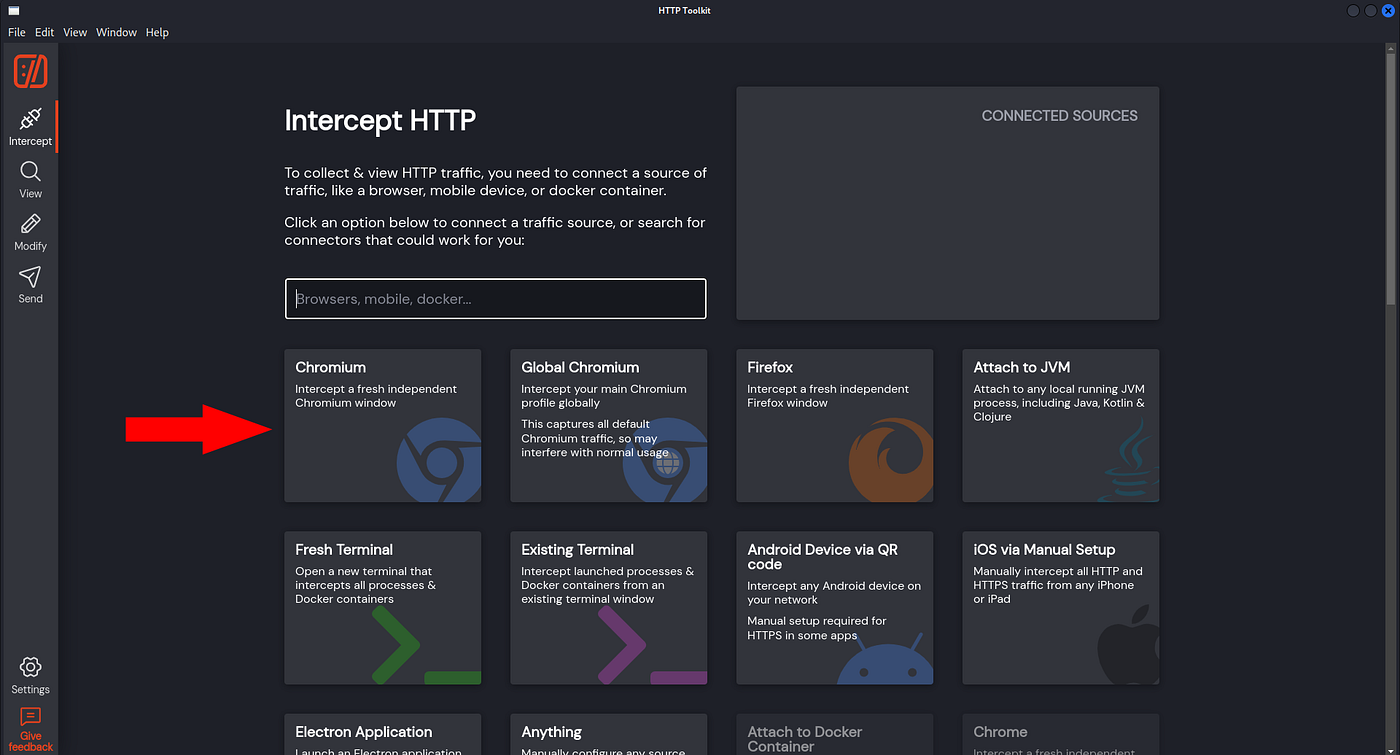Open the View sidebar page
This screenshot has height=755, width=1400.
coord(30,180)
